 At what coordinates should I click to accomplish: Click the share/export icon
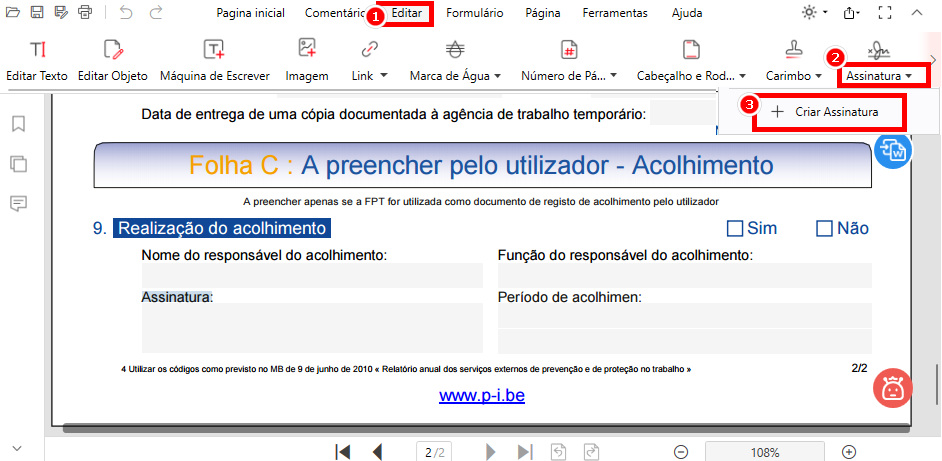850,12
